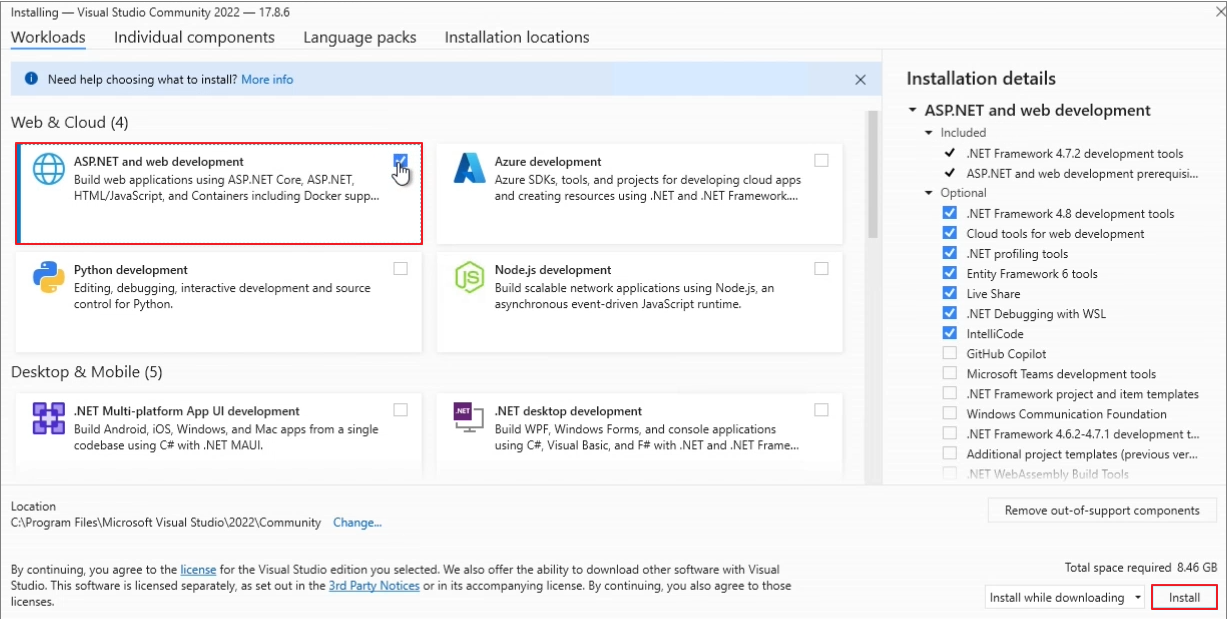Image resolution: width=1227 pixels, height=619 pixels.
Task: Click the Node.js development hexagon icon
Action: coord(469,277)
